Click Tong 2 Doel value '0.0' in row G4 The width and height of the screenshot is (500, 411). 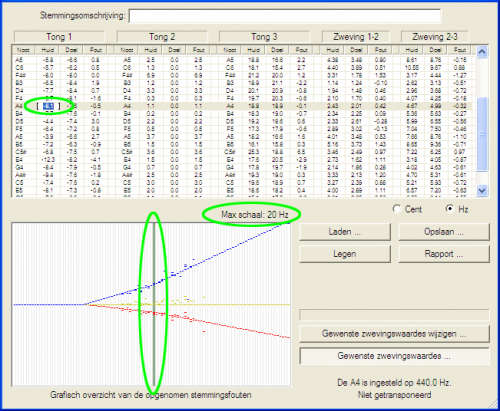point(174,167)
